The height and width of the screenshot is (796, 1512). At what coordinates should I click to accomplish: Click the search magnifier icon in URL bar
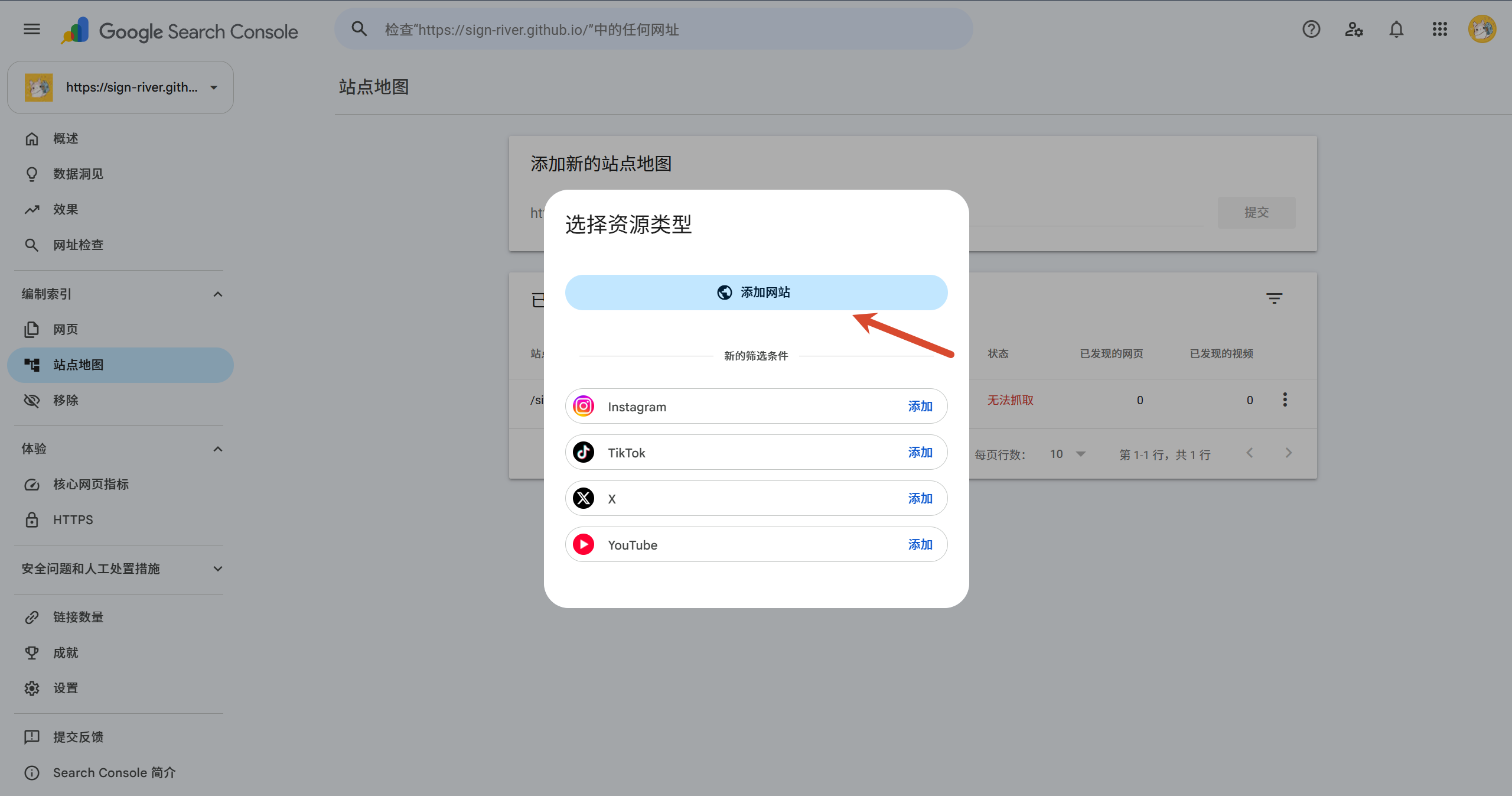coord(359,29)
